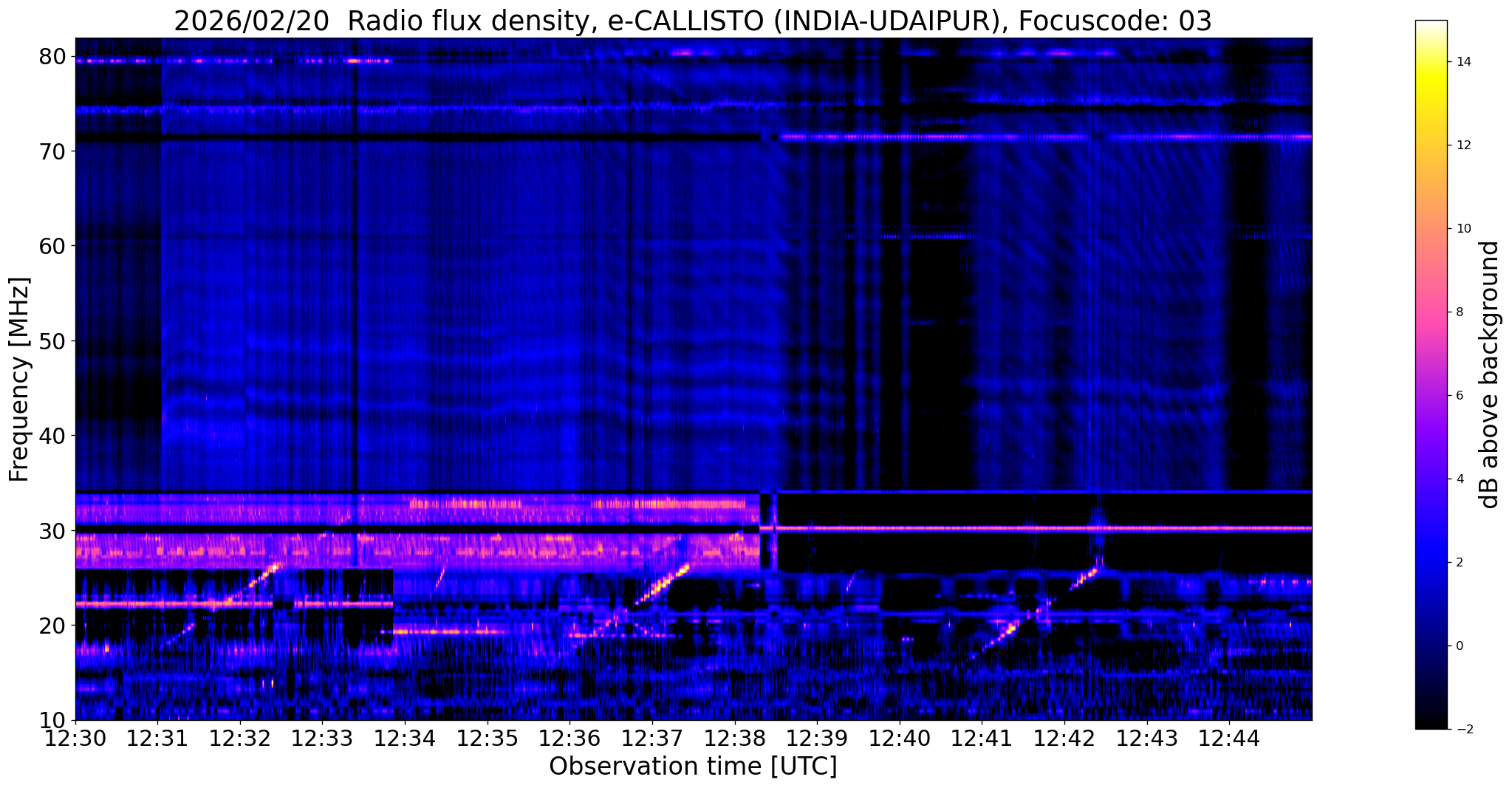Click the colorbar tick value 2
The height and width of the screenshot is (788, 1512).
(1459, 563)
